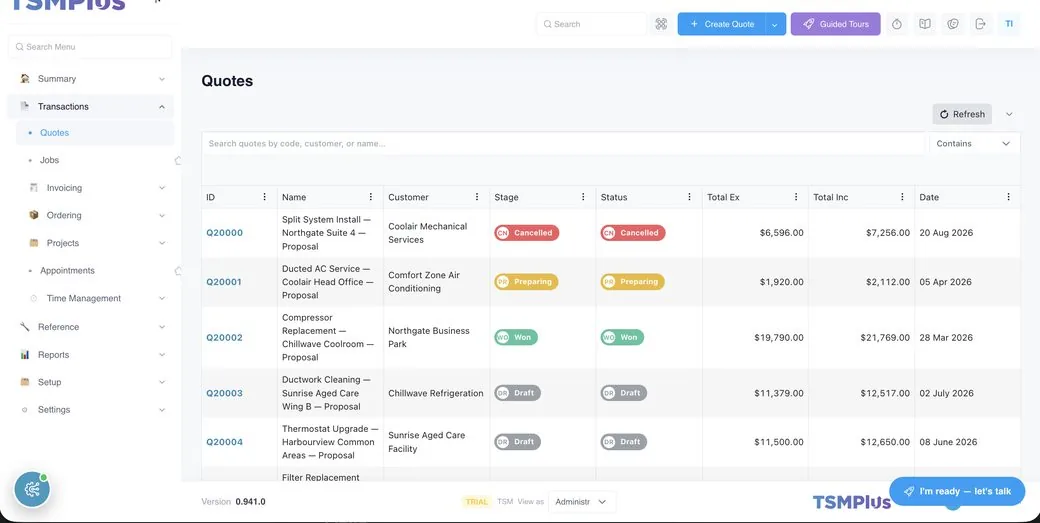Click the command shortcut icon beside Search
This screenshot has width=1040, height=523.
[661, 24]
